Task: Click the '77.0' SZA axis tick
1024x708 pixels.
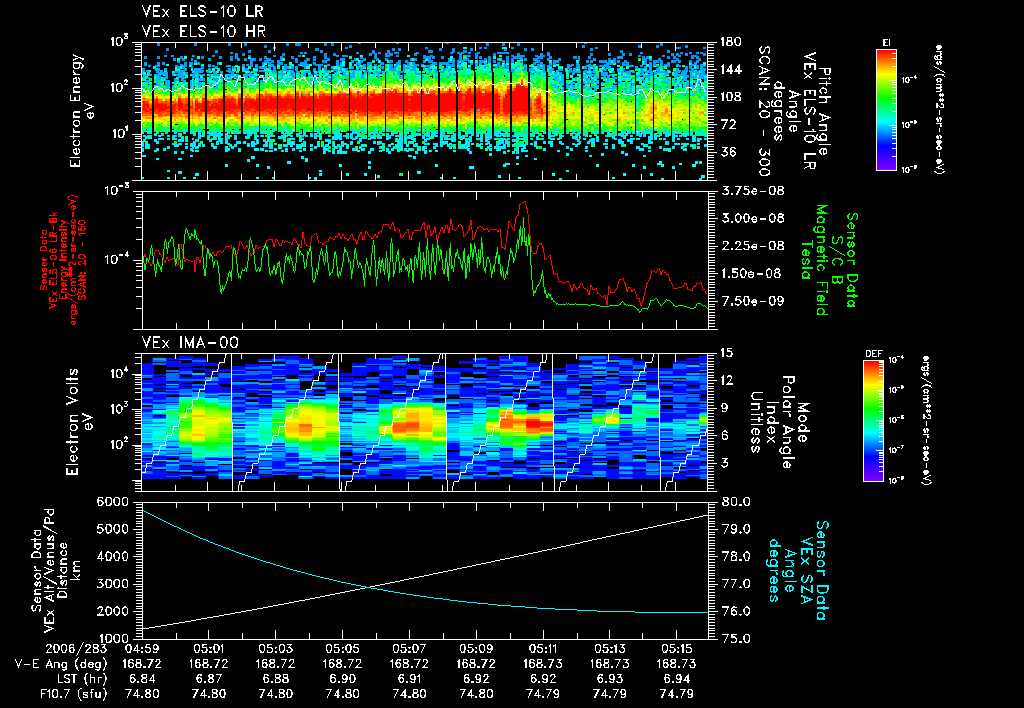Action: (x=735, y=584)
